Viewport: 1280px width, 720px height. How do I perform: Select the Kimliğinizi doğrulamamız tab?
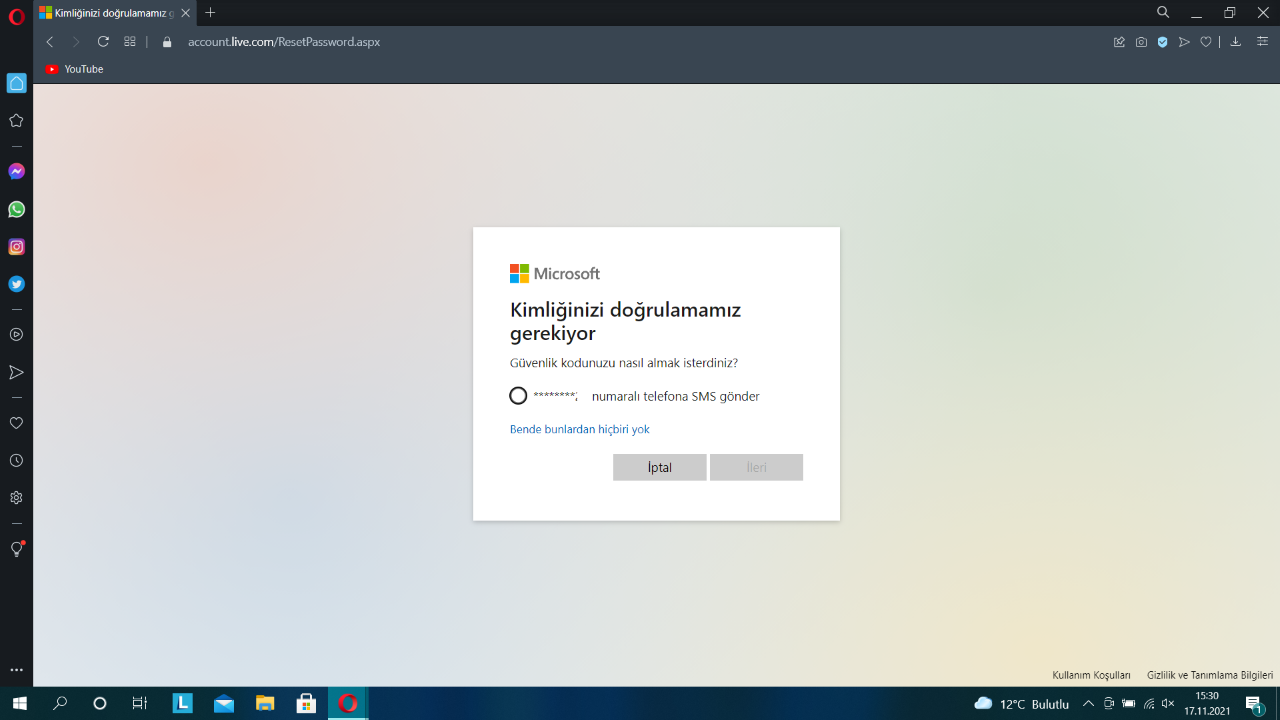(106, 13)
